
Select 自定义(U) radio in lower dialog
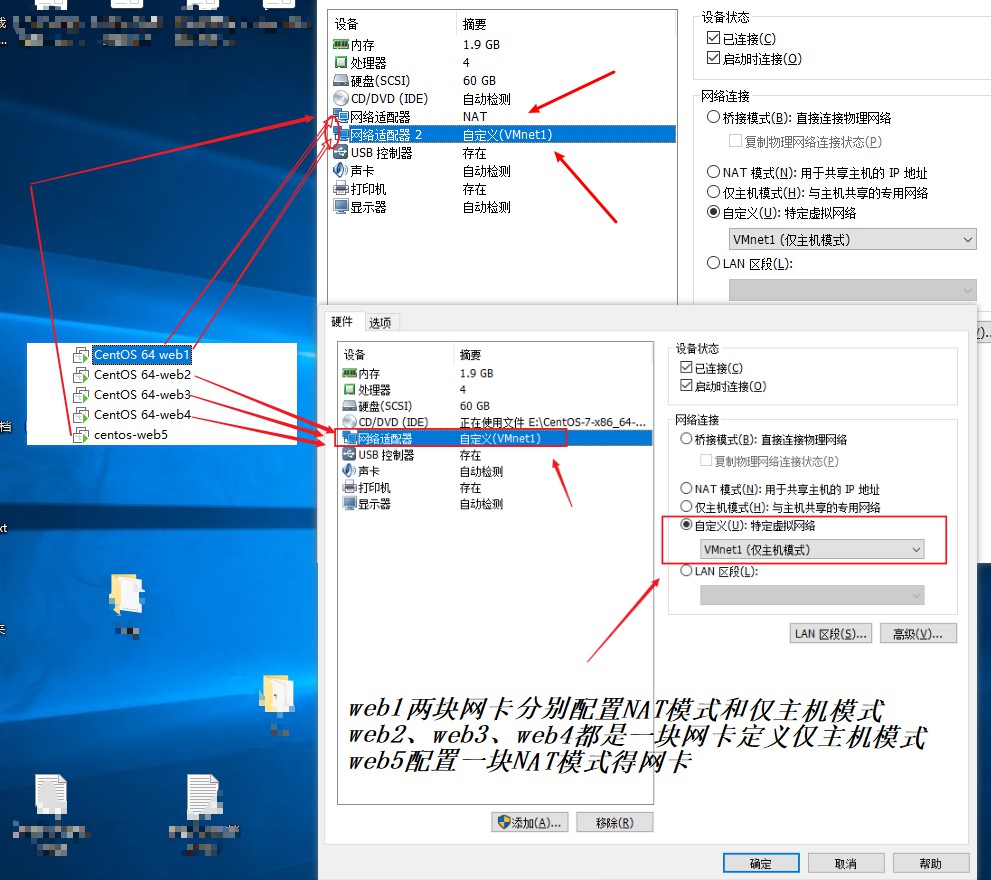tap(686, 525)
